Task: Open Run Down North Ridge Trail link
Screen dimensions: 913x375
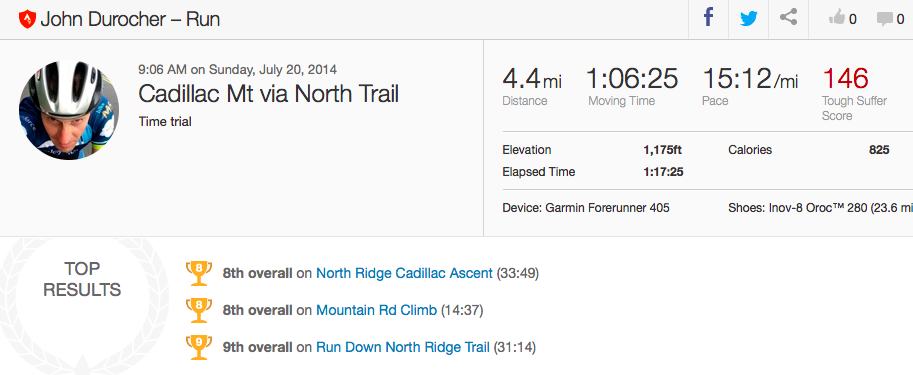Action: pos(402,348)
